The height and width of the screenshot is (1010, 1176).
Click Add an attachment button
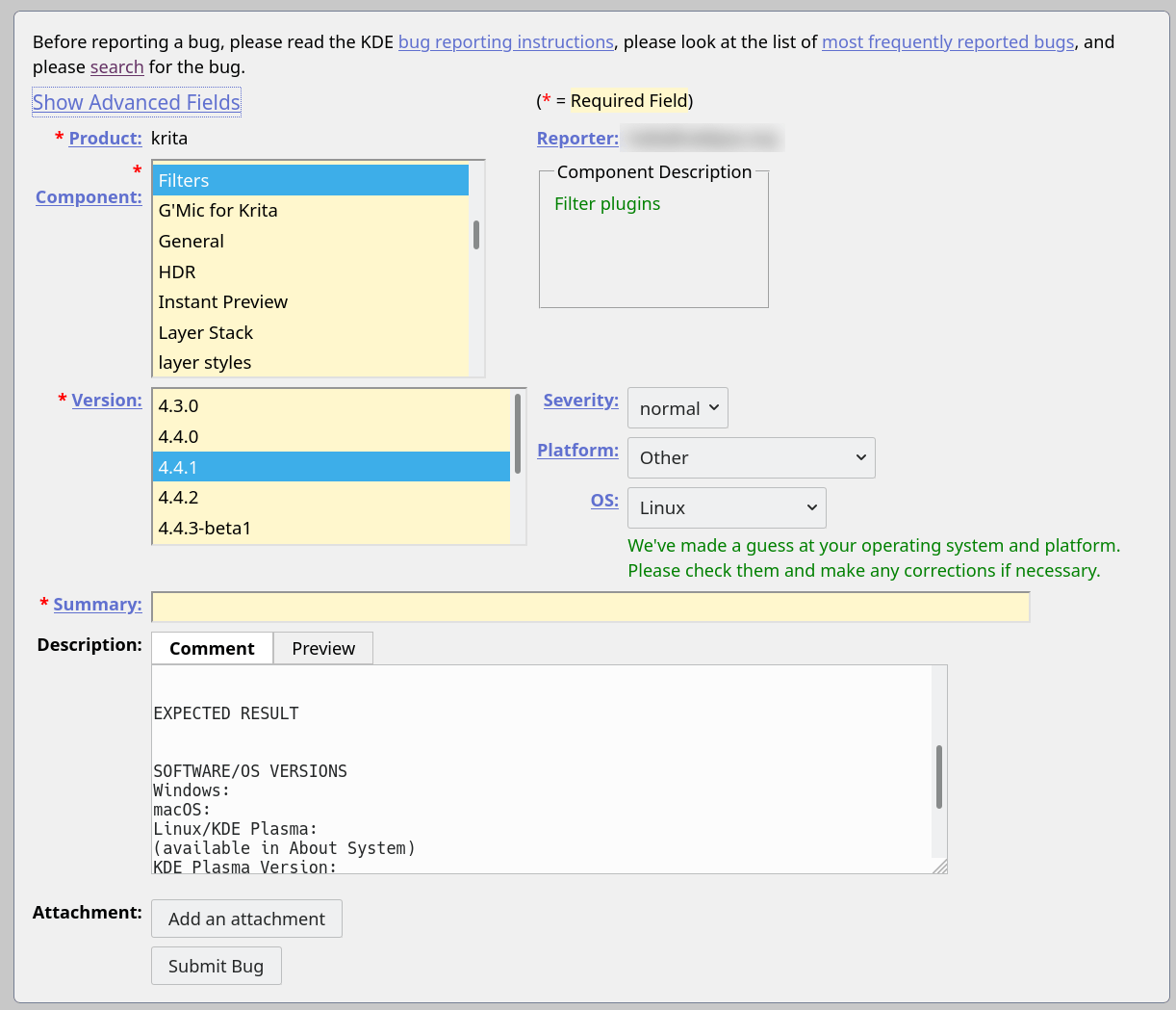[246, 919]
